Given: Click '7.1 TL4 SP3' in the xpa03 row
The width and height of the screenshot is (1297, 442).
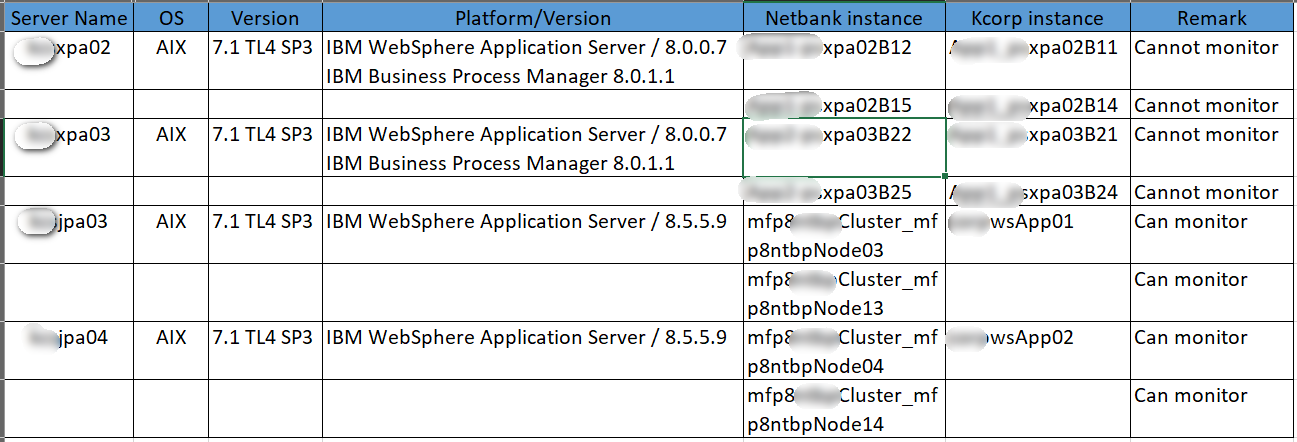Looking at the screenshot, I should pyautogui.click(x=265, y=148).
